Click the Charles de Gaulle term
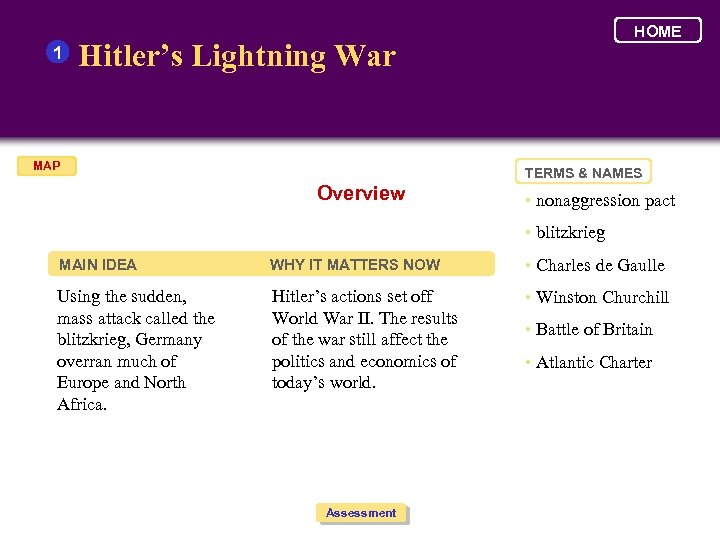The width and height of the screenshot is (720, 540). [600, 265]
